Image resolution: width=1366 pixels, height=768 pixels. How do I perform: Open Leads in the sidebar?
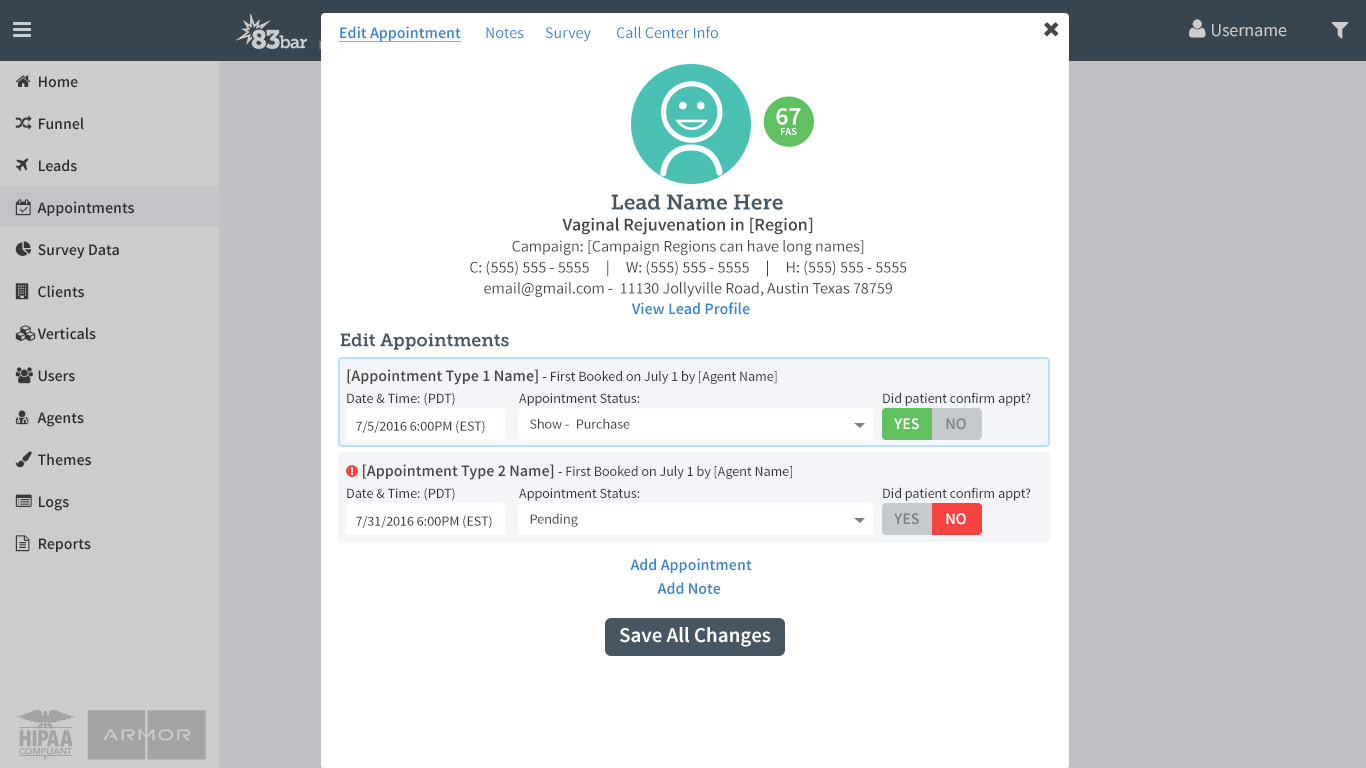pyautogui.click(x=109, y=165)
